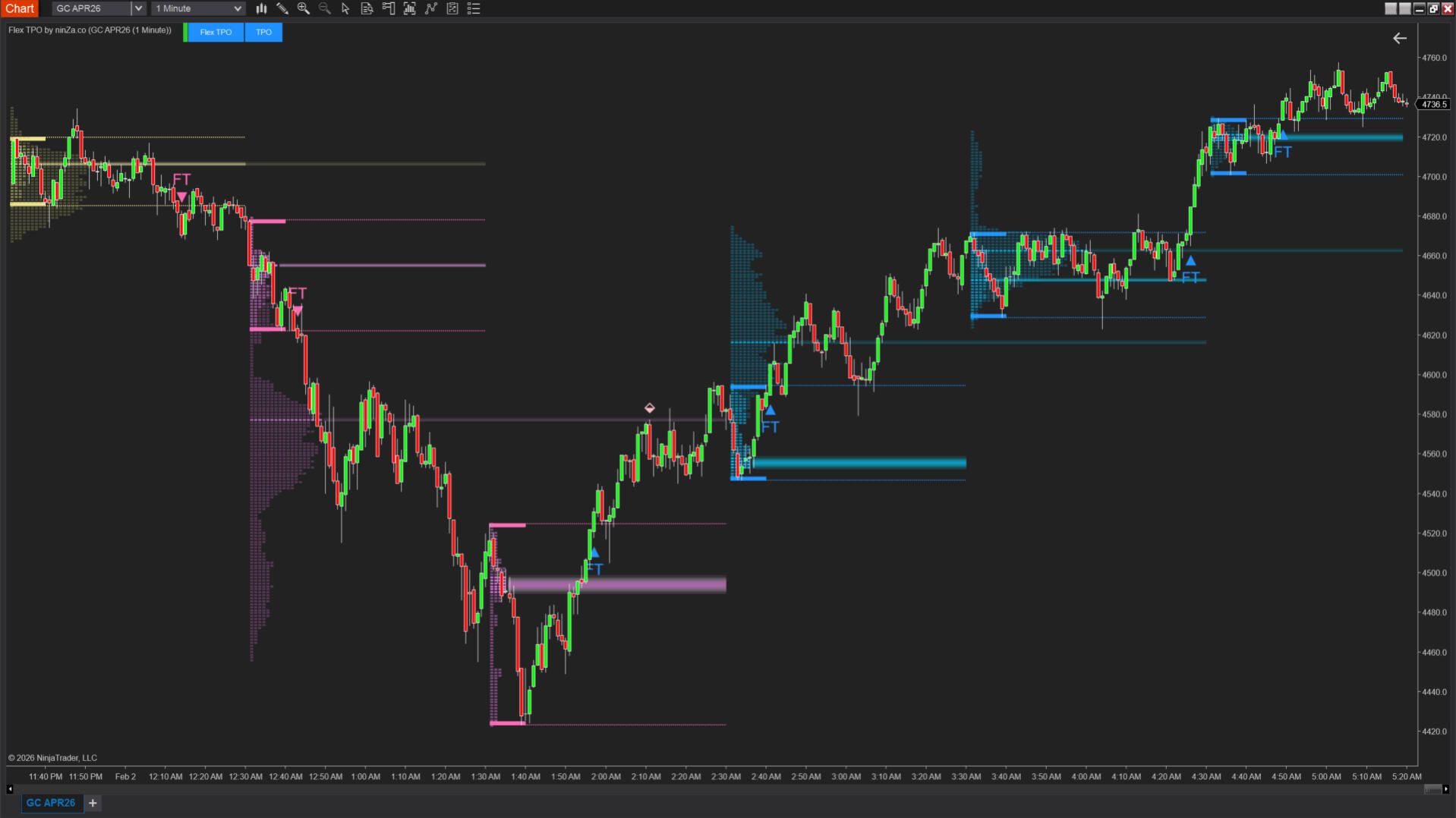Toggle the green indicator status bar
Image resolution: width=1456 pixels, height=818 pixels.
coord(185,32)
